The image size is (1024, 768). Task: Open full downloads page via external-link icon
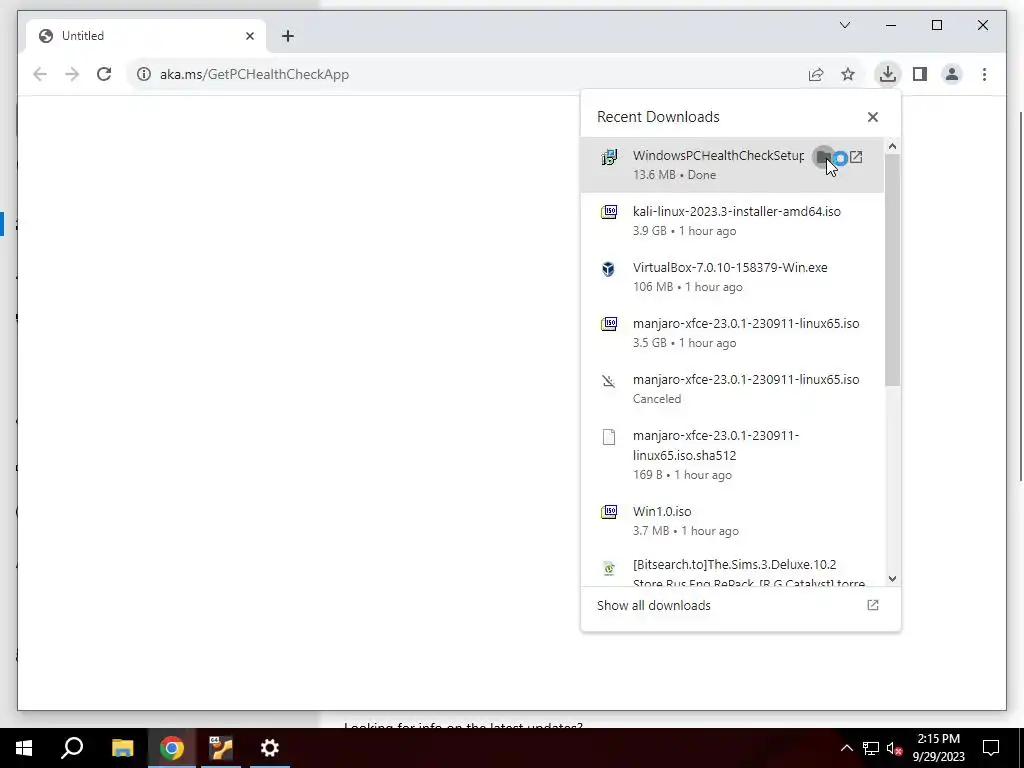[872, 605]
